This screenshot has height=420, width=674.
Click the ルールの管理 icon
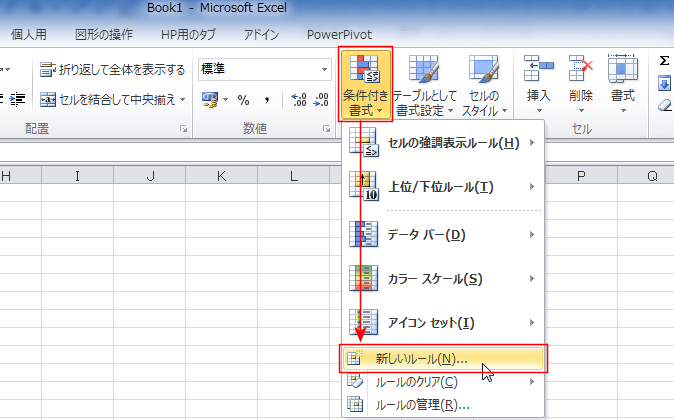[x=355, y=404]
